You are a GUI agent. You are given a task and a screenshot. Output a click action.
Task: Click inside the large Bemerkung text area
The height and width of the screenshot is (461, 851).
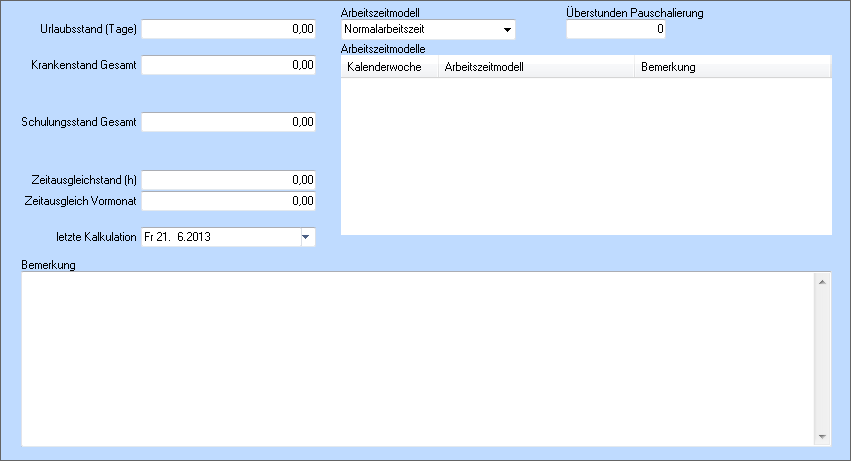416,358
